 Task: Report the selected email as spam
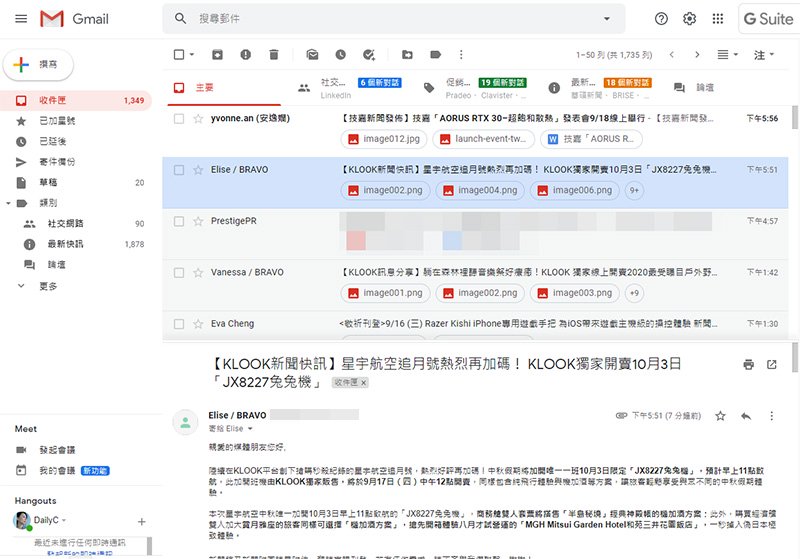pos(243,55)
